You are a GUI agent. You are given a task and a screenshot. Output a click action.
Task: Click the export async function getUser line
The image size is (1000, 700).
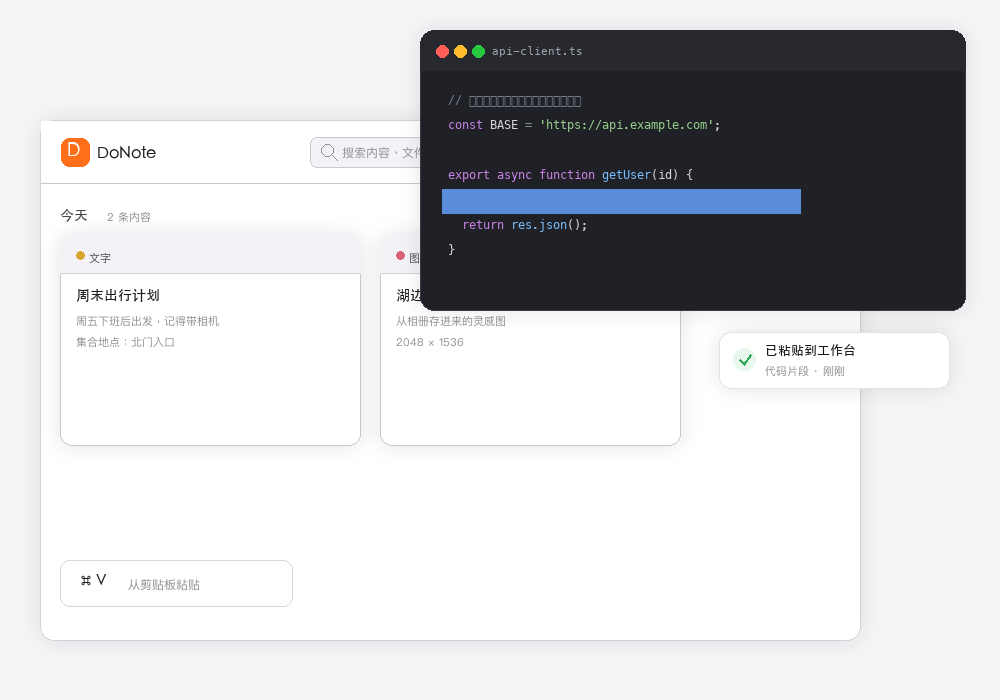(570, 175)
